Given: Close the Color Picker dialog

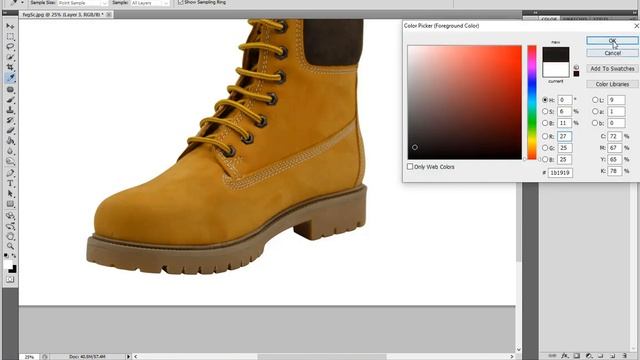Looking at the screenshot, I should point(636,26).
